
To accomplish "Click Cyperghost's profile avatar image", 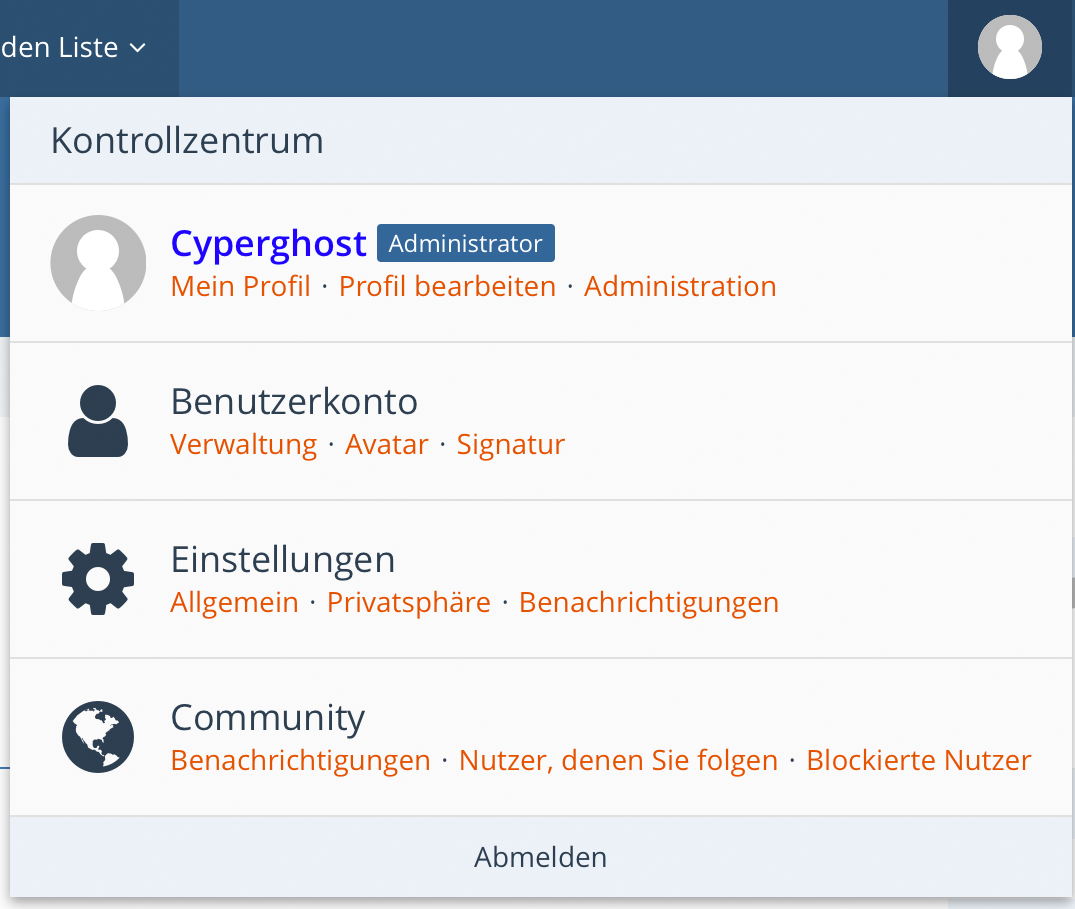I will click(x=98, y=262).
